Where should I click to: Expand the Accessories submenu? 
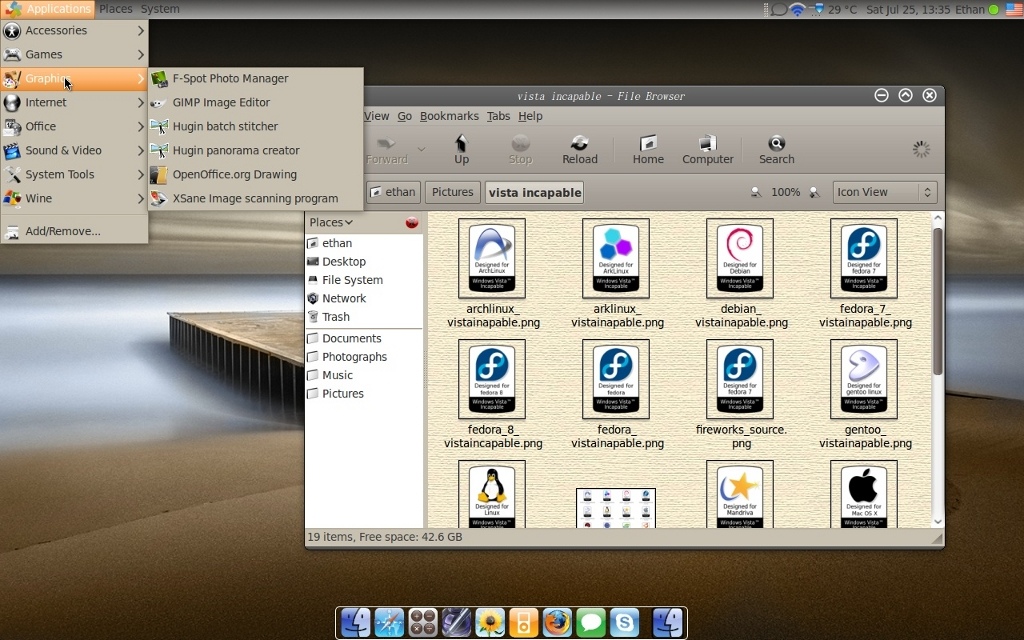point(74,31)
